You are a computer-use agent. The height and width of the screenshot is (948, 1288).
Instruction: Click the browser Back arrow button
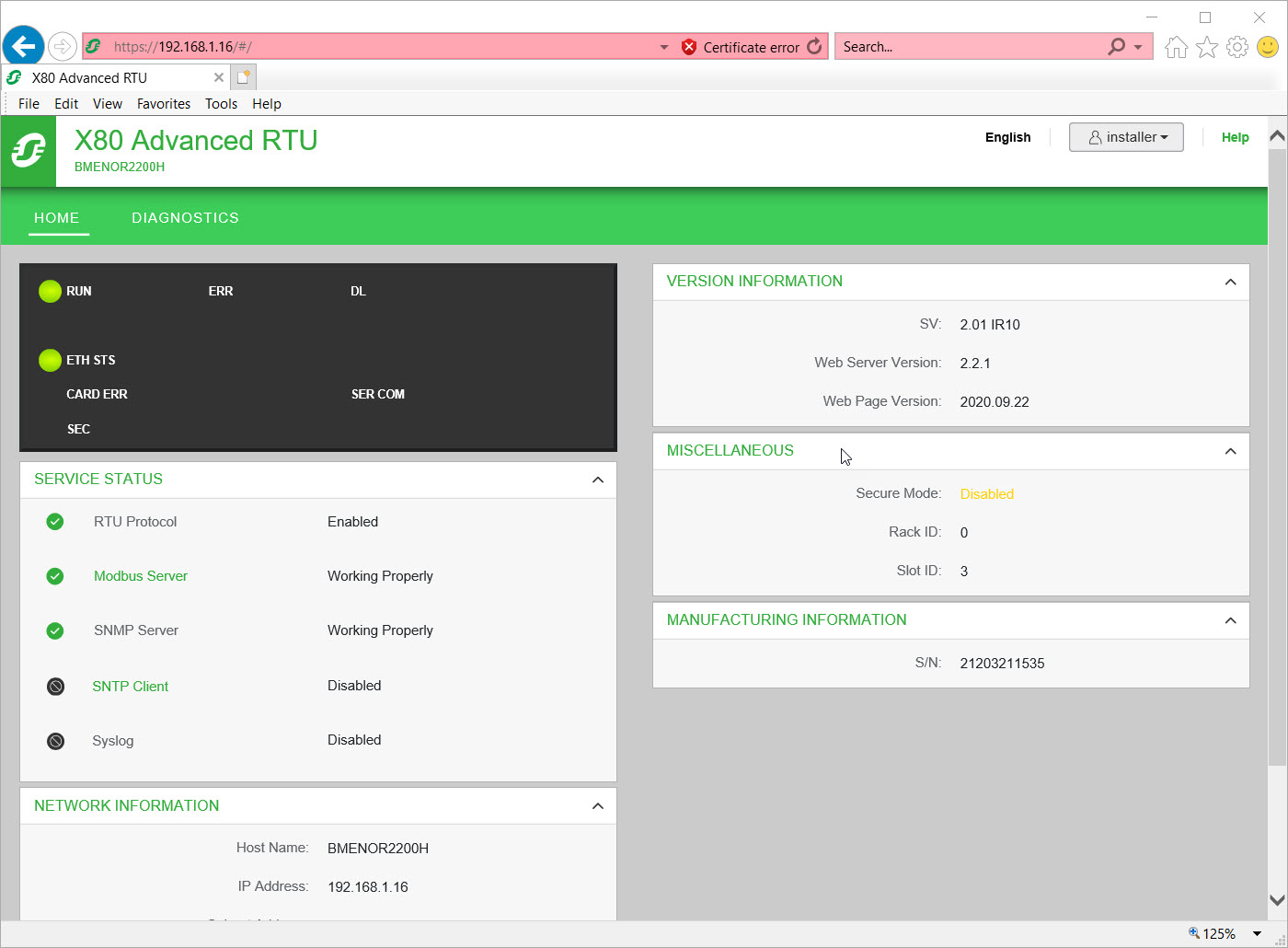(x=24, y=46)
